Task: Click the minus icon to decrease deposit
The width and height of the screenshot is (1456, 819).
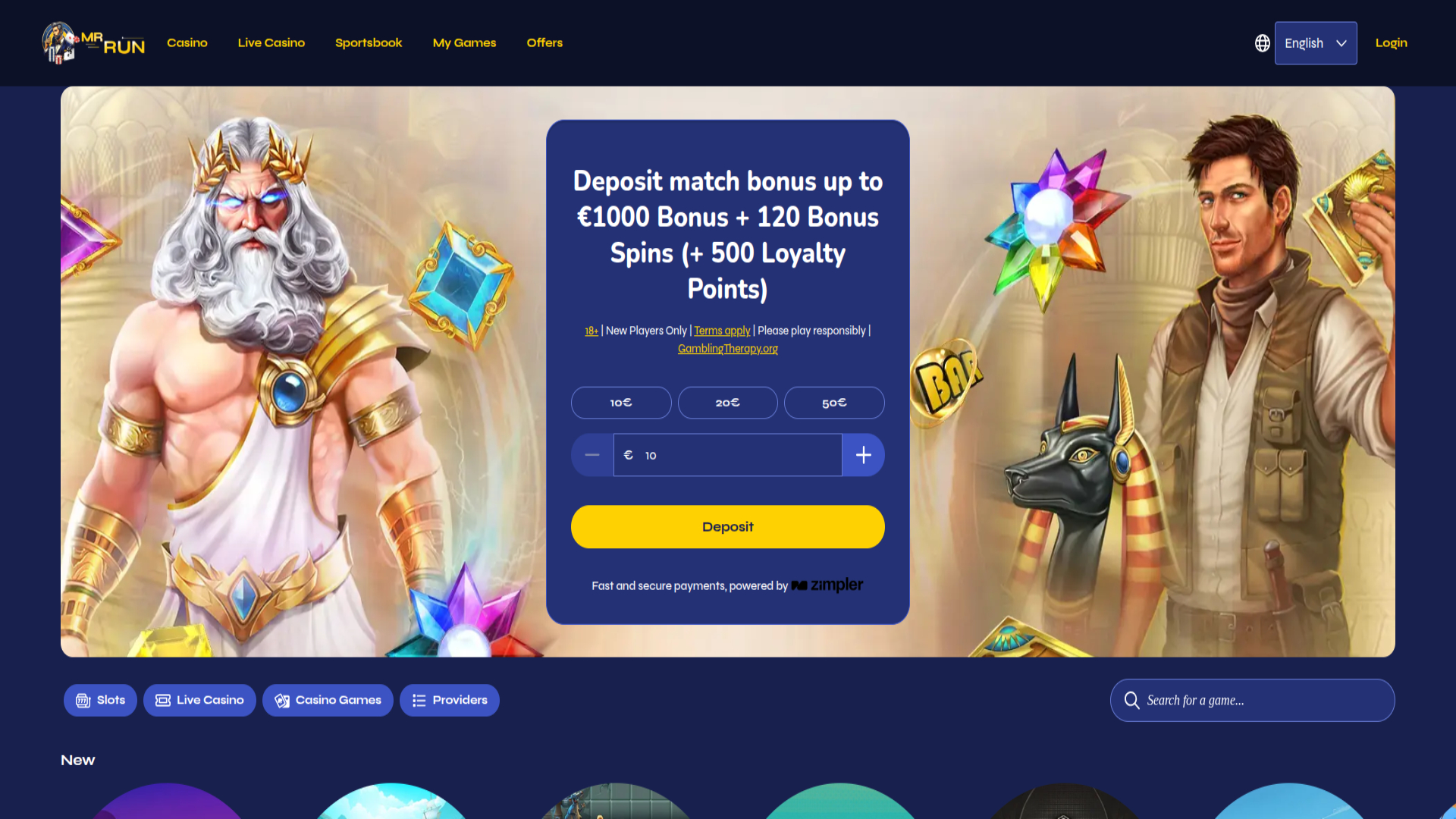Action: (x=592, y=455)
